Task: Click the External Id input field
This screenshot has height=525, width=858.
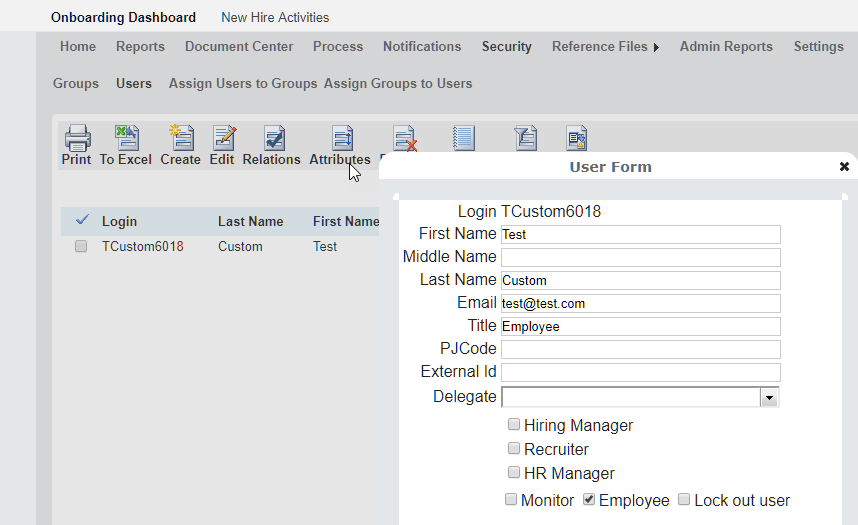Action: pyautogui.click(x=641, y=372)
